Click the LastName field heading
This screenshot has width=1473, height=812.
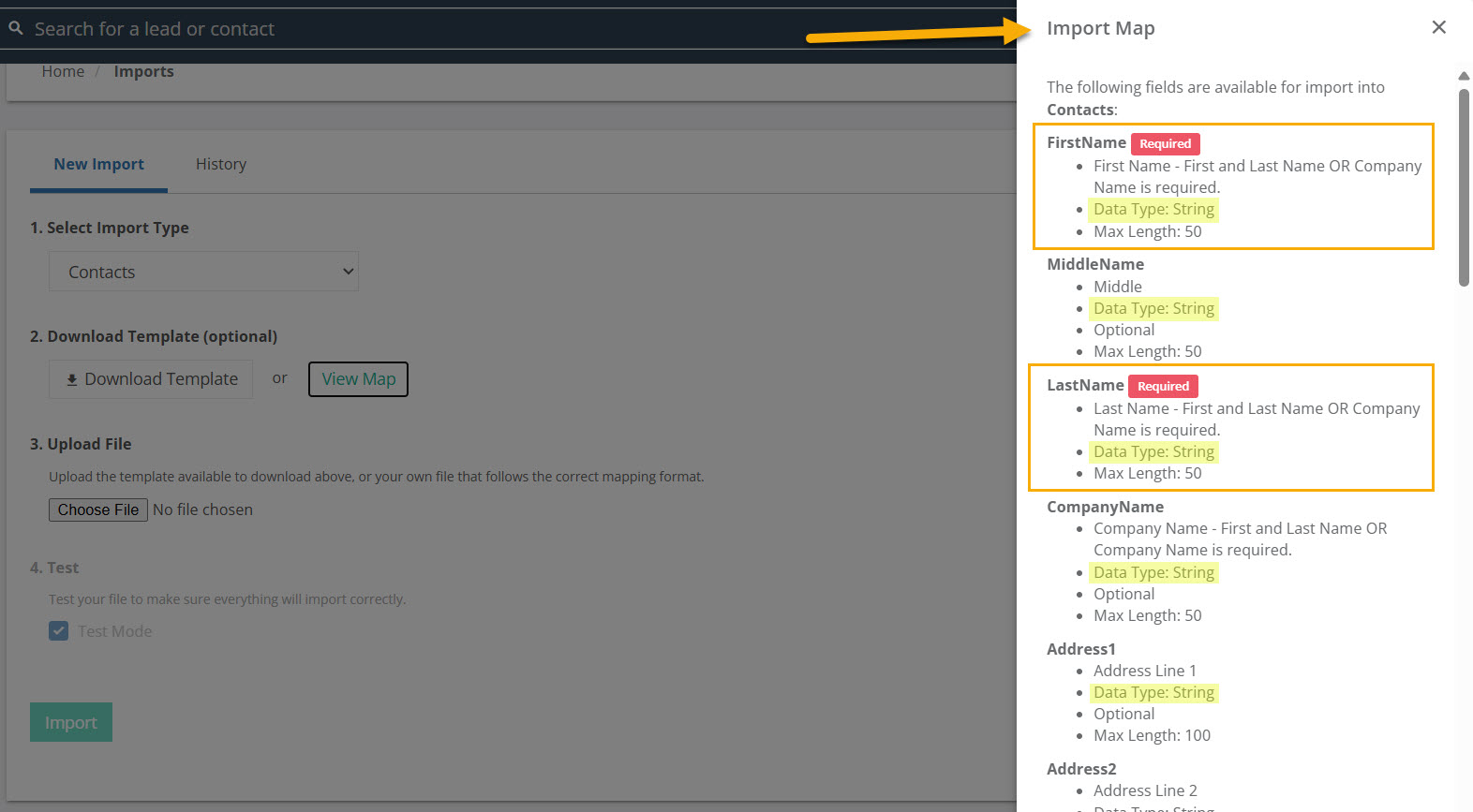1085,385
